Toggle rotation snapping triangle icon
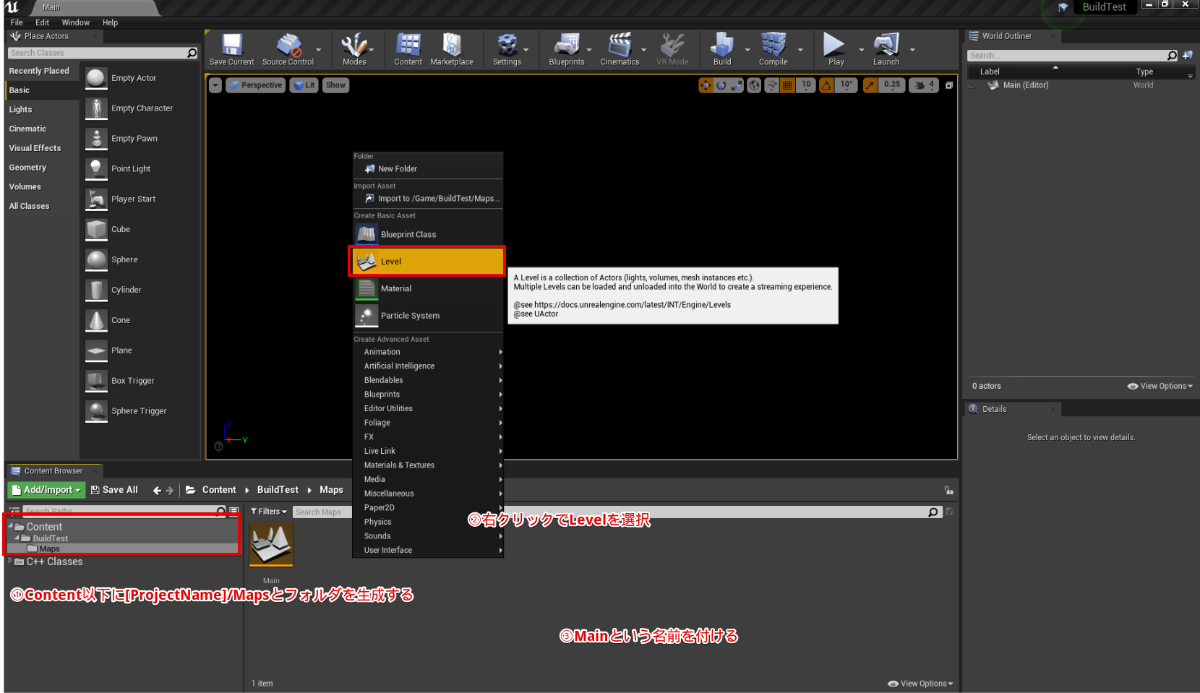This screenshot has width=1200, height=693. 827,85
